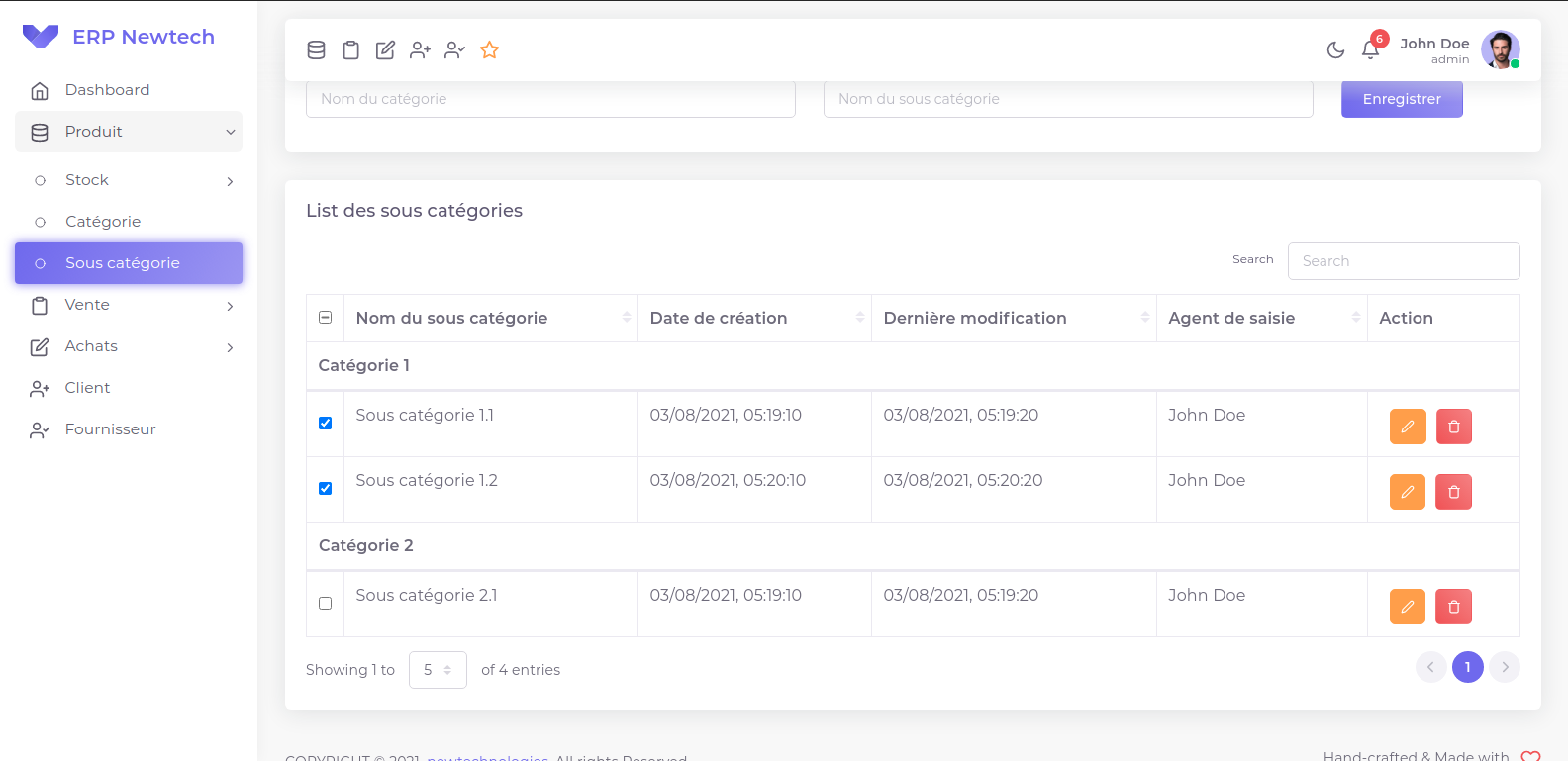Delete Sous catégorie 2.1 with trash icon

(1453, 607)
